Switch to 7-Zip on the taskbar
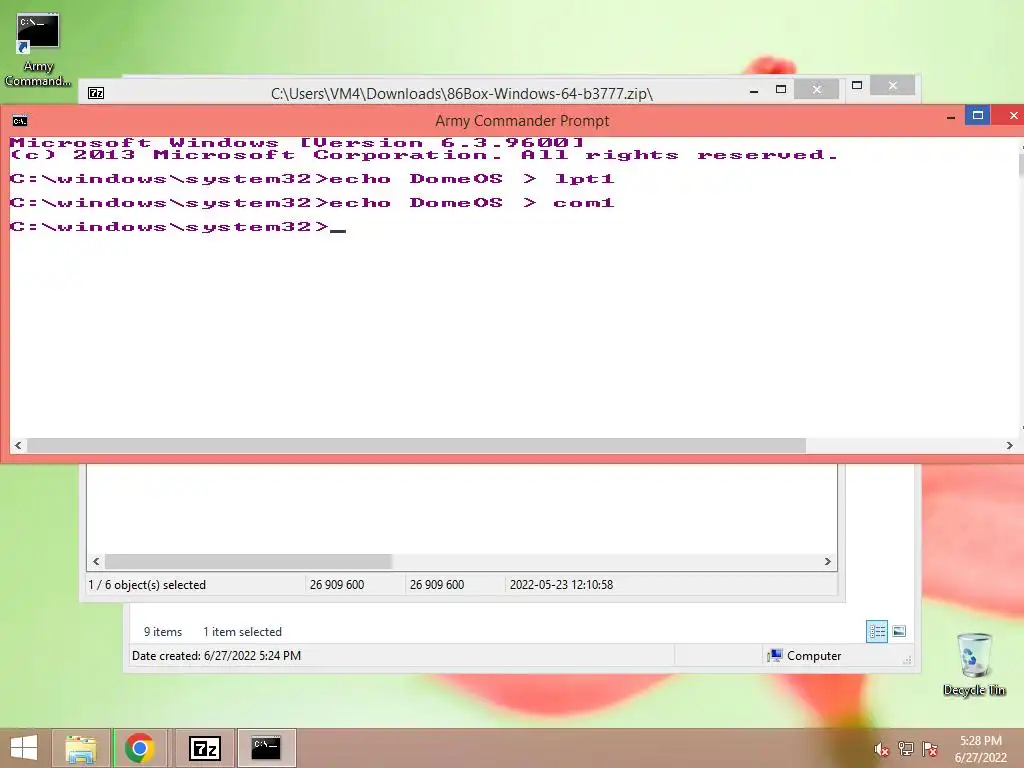The image size is (1024, 768). pyautogui.click(x=204, y=748)
